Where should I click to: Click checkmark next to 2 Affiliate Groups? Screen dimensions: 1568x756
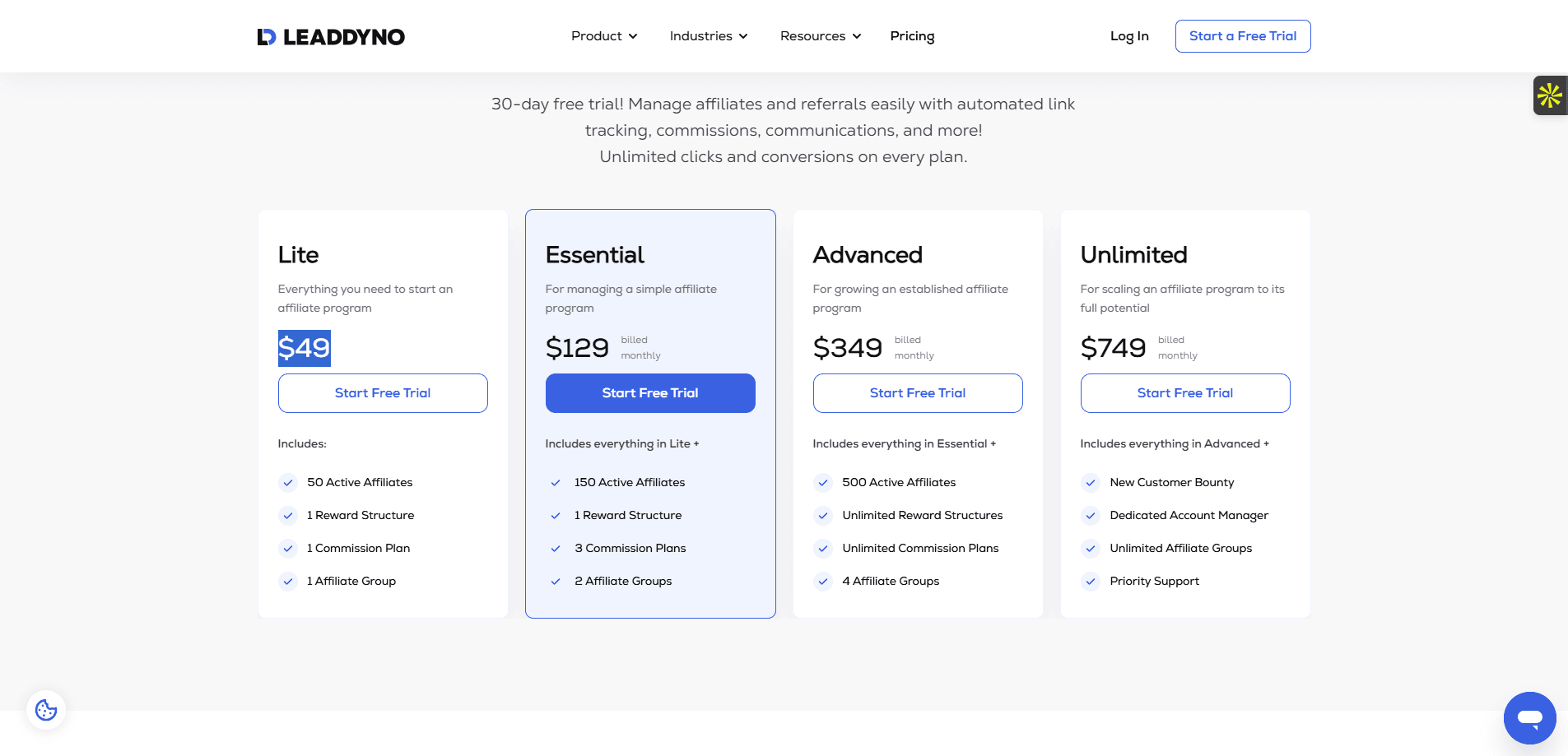click(x=556, y=582)
